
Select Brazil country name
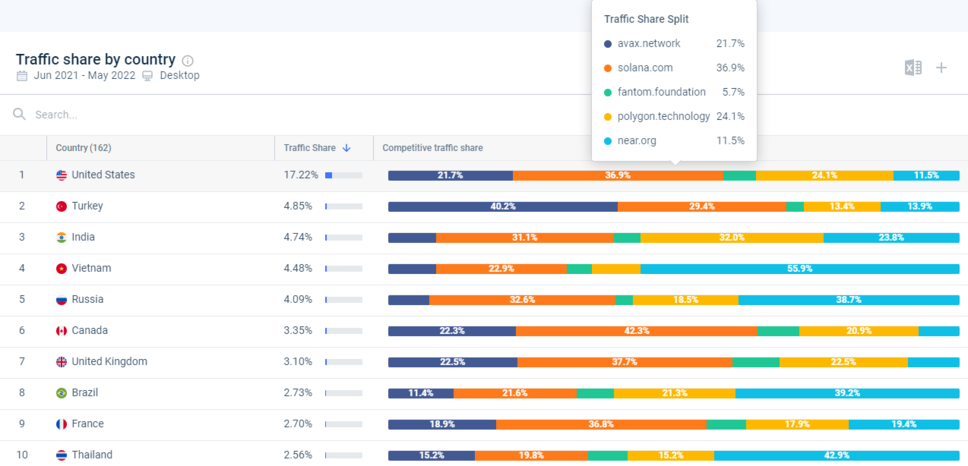[85, 393]
